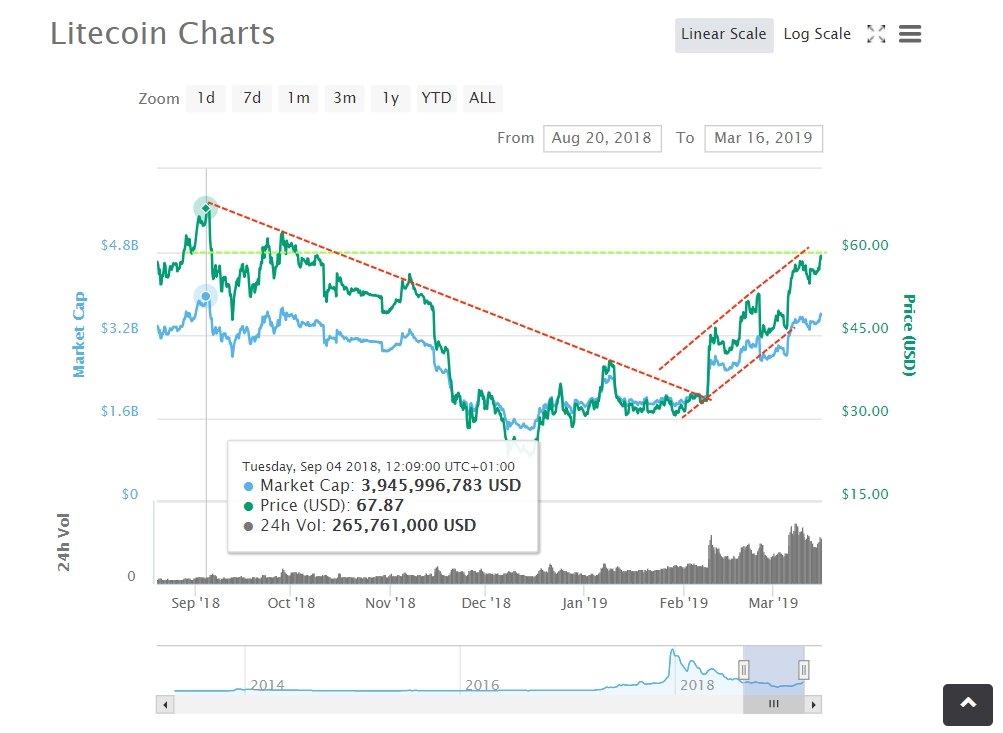Click the $1.6B market cap label
This screenshot has width=1003, height=733.
coord(120,411)
